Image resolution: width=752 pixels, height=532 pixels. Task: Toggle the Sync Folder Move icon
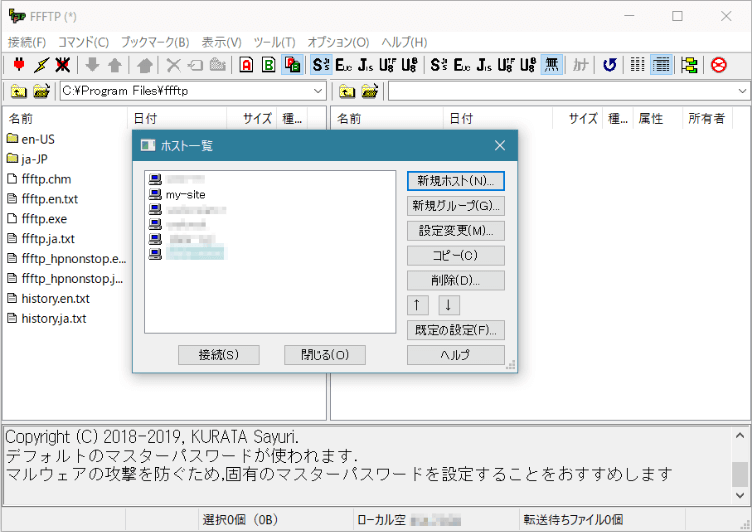[689, 65]
